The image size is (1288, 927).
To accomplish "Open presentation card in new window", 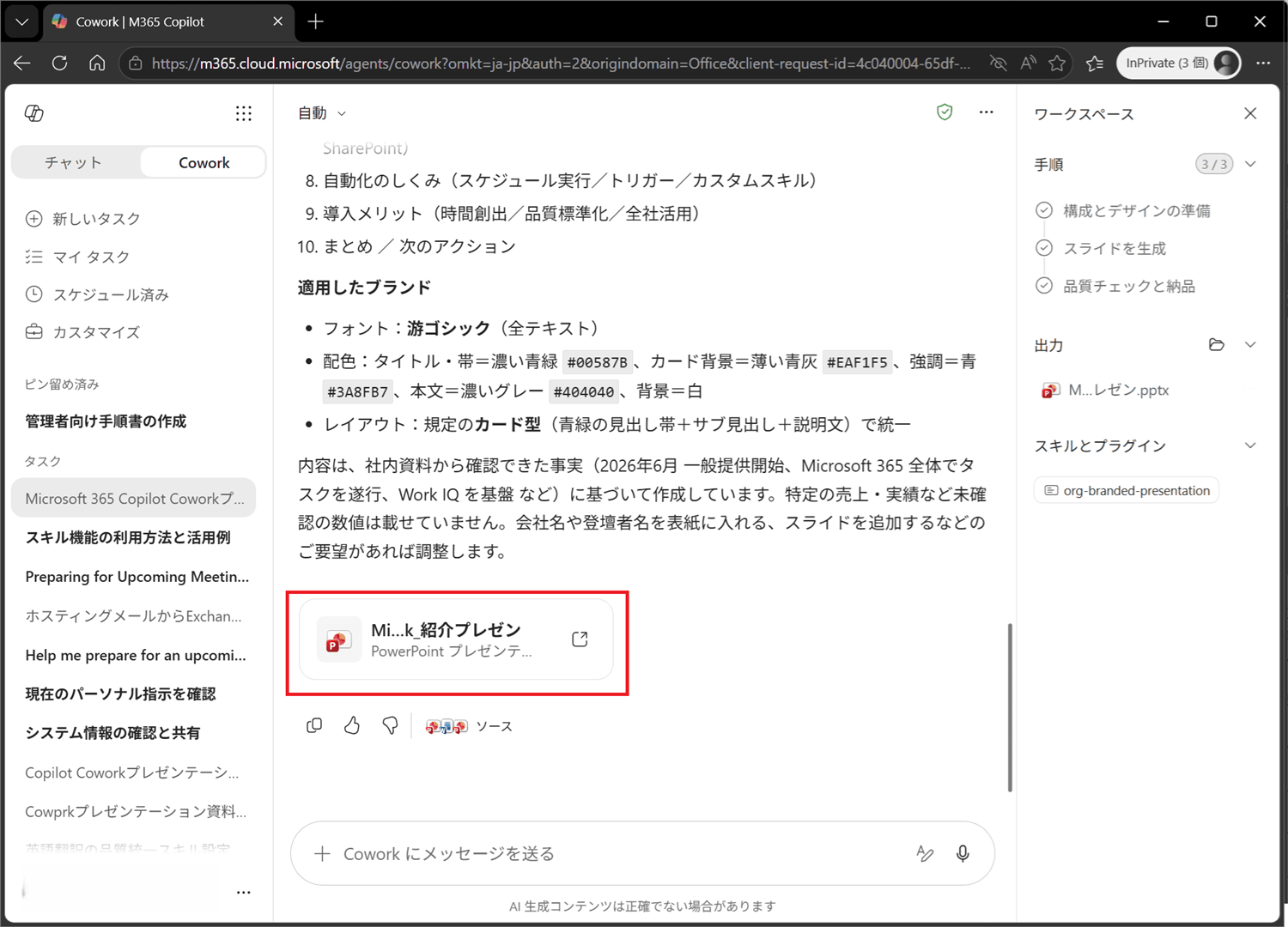I will tap(580, 639).
